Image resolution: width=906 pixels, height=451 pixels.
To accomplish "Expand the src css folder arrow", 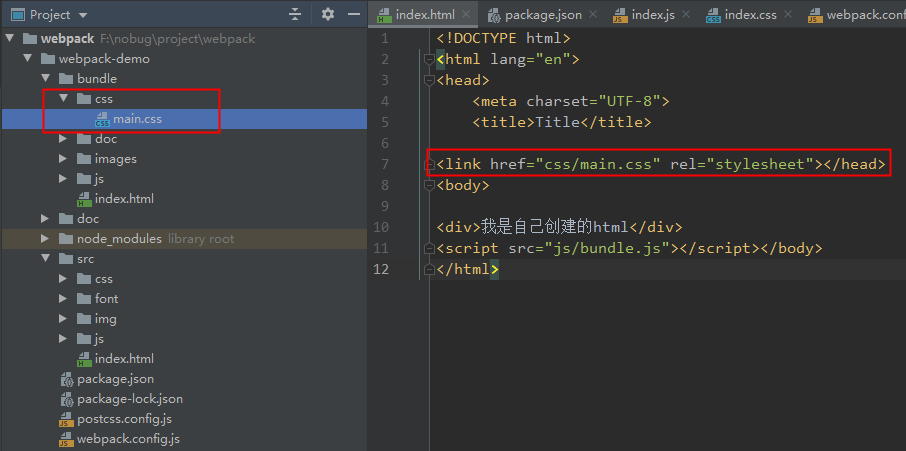I will 64,279.
